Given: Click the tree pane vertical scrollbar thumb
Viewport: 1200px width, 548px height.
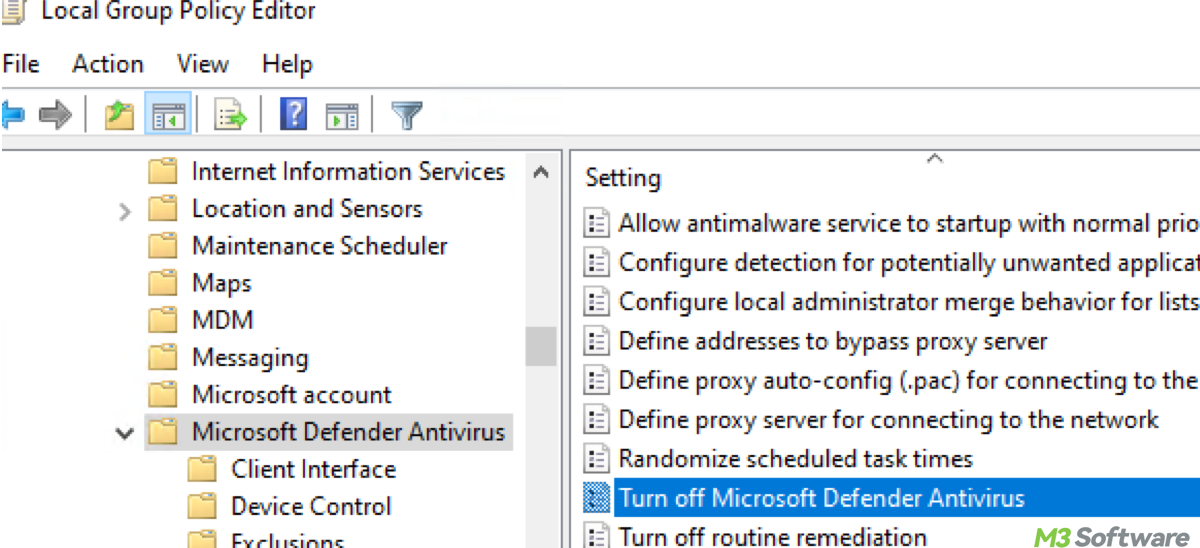Looking at the screenshot, I should [x=541, y=347].
